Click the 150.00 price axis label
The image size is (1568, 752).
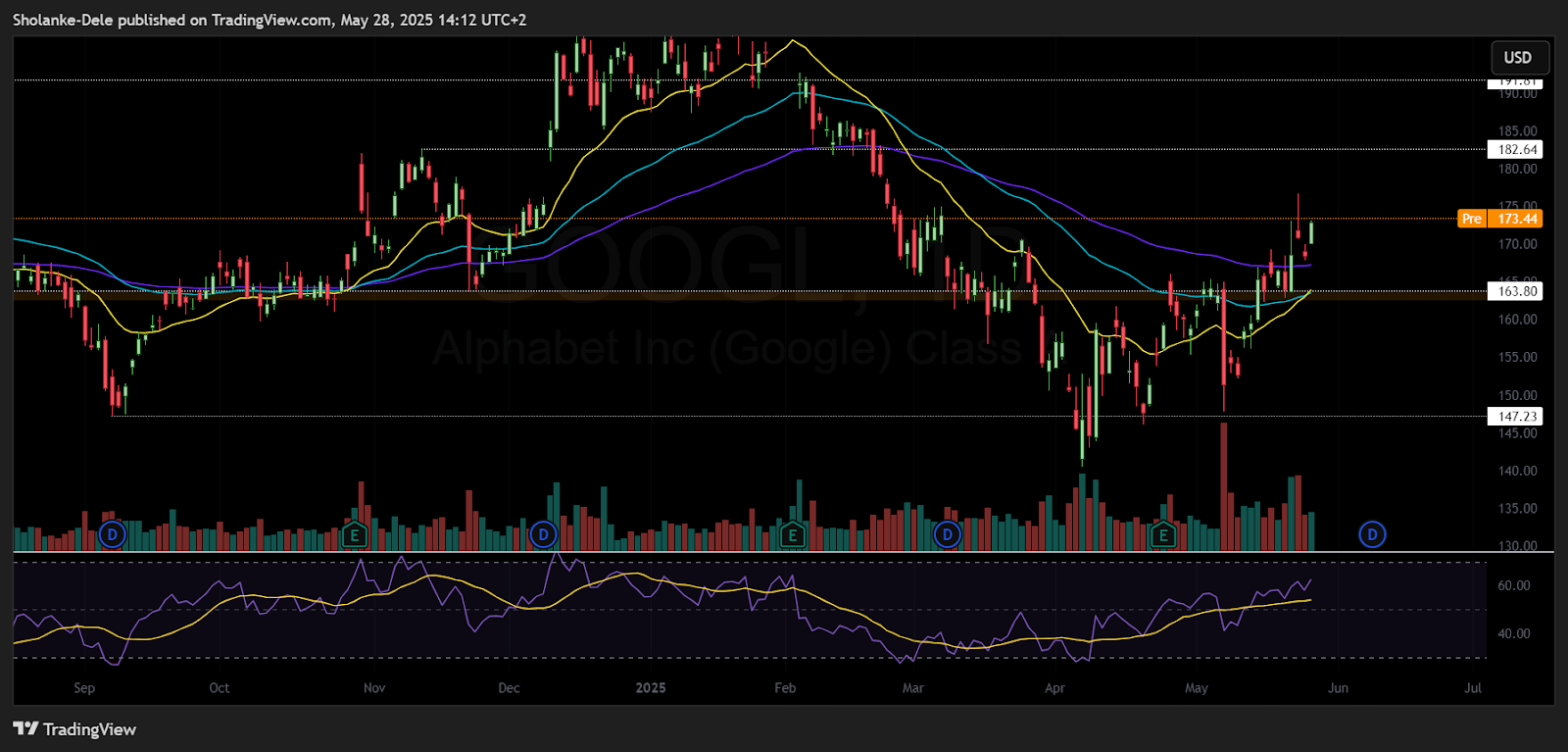point(1517,395)
